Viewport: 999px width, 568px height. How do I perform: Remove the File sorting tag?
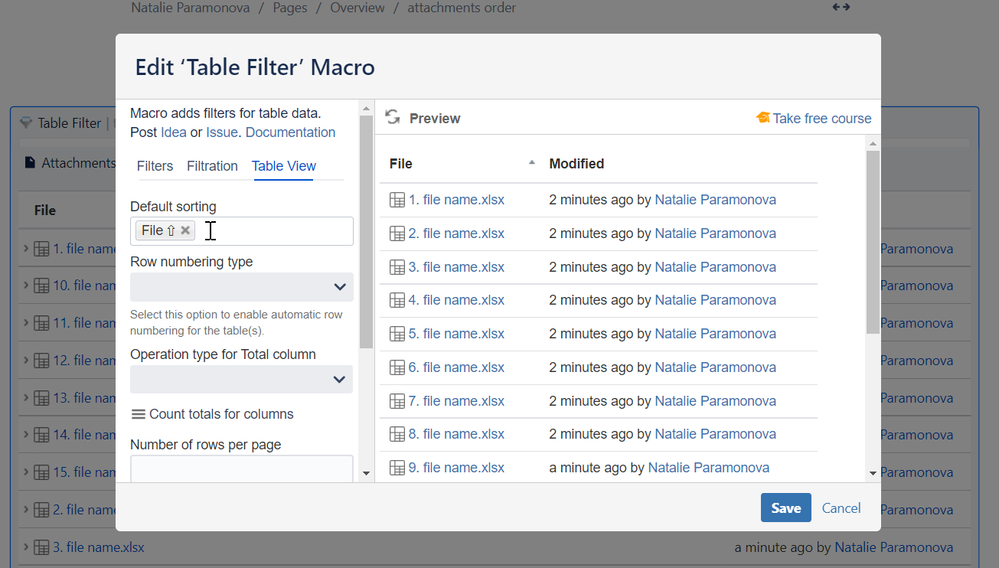(185, 230)
